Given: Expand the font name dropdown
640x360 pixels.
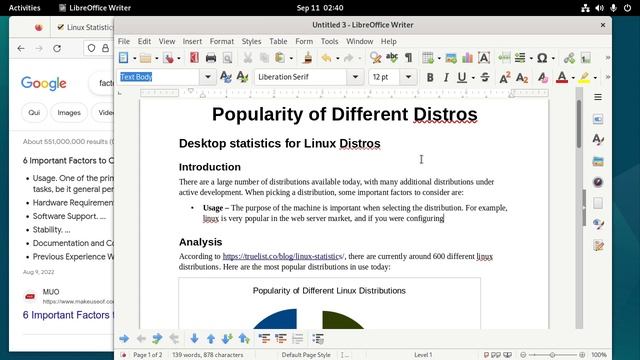Looking at the screenshot, I should coord(355,77).
